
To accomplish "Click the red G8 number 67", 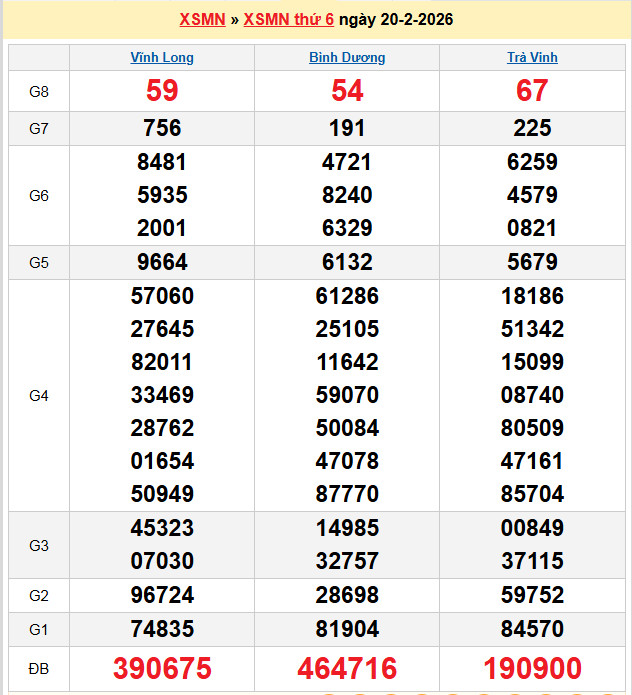I will click(532, 92).
